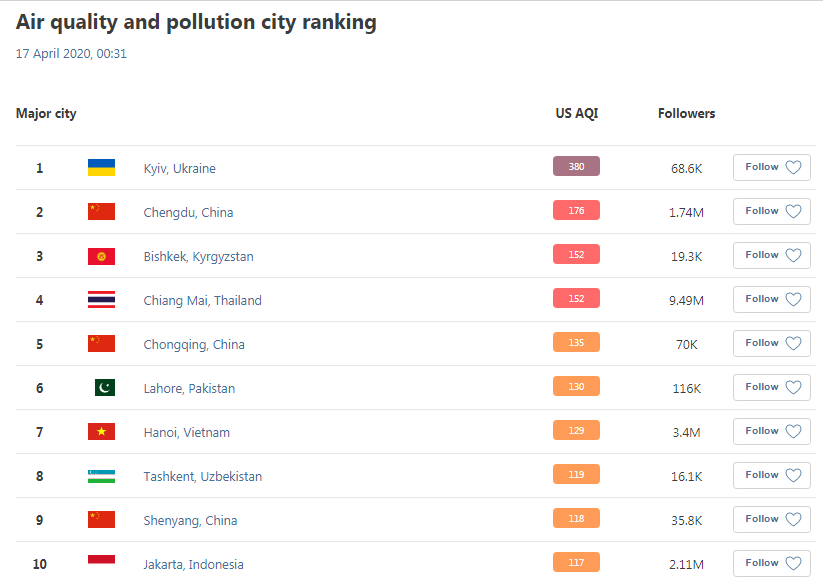This screenshot has width=823, height=584.
Task: Click the Followers column header
Action: (x=686, y=114)
